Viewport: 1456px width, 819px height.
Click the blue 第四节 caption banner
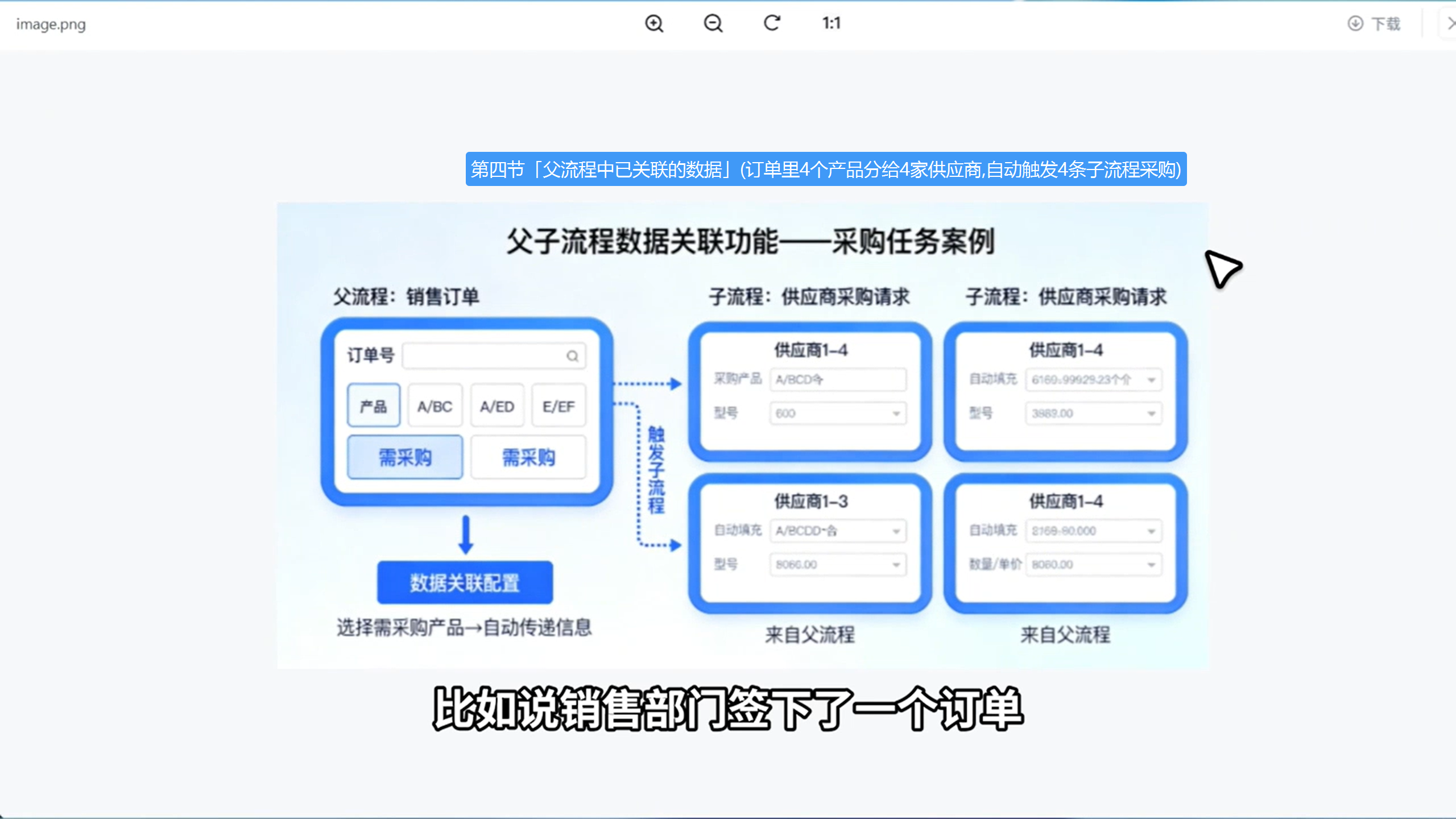pos(826,169)
